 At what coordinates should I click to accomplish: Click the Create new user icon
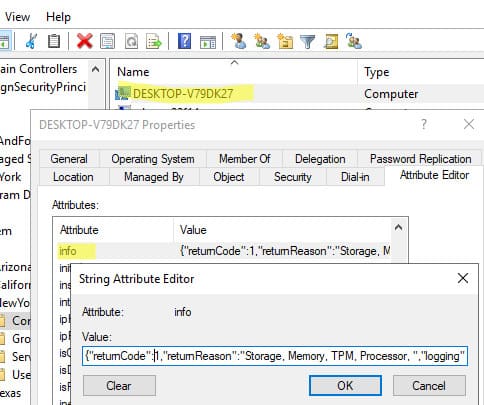coord(239,41)
